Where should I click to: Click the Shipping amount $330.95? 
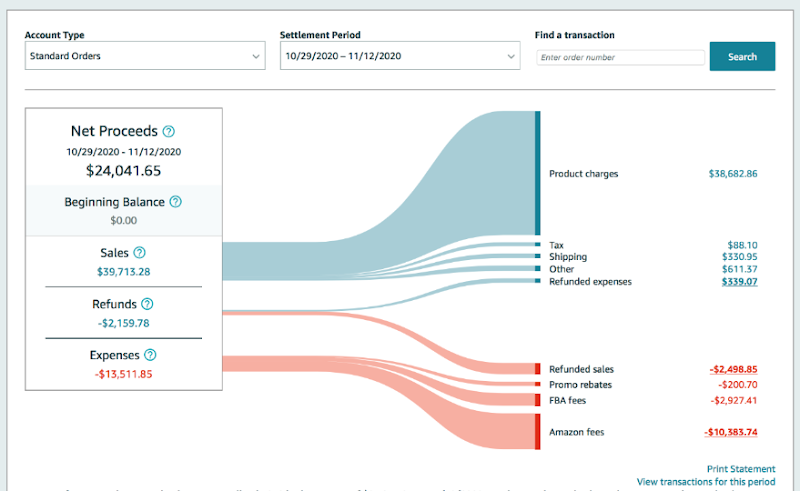click(x=739, y=257)
